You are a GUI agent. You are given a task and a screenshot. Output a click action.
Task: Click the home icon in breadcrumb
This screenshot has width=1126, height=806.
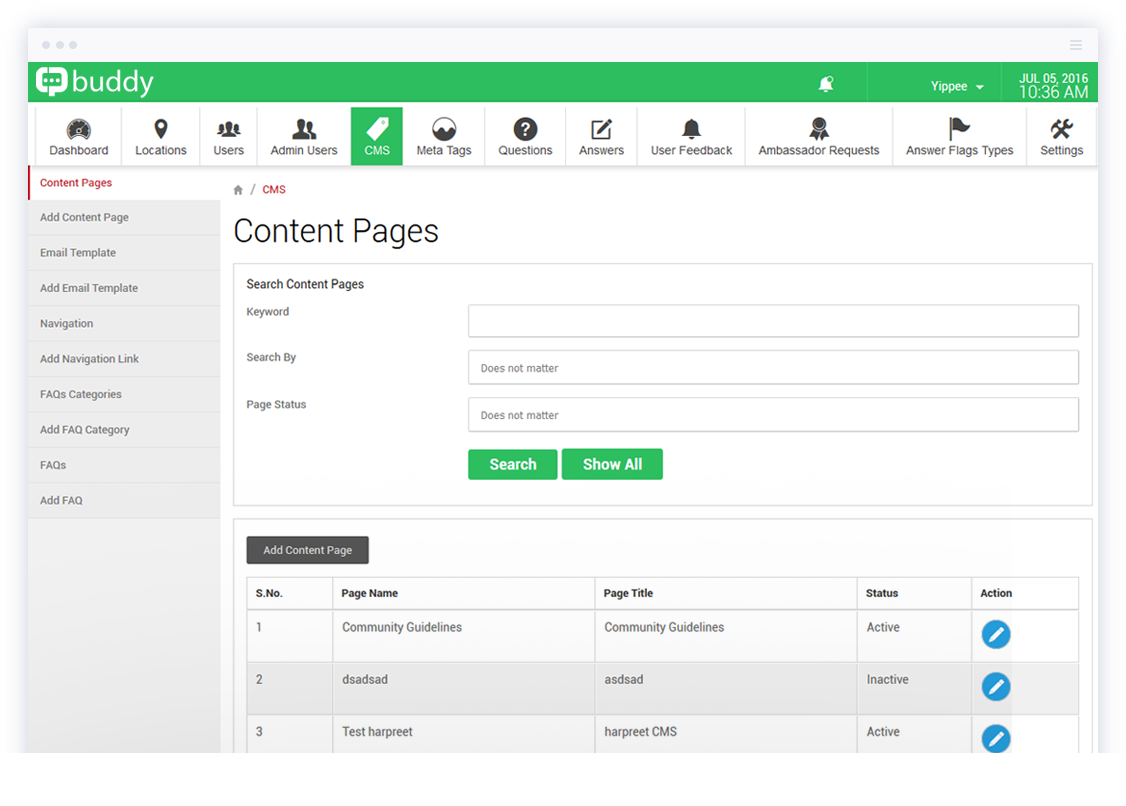238,190
